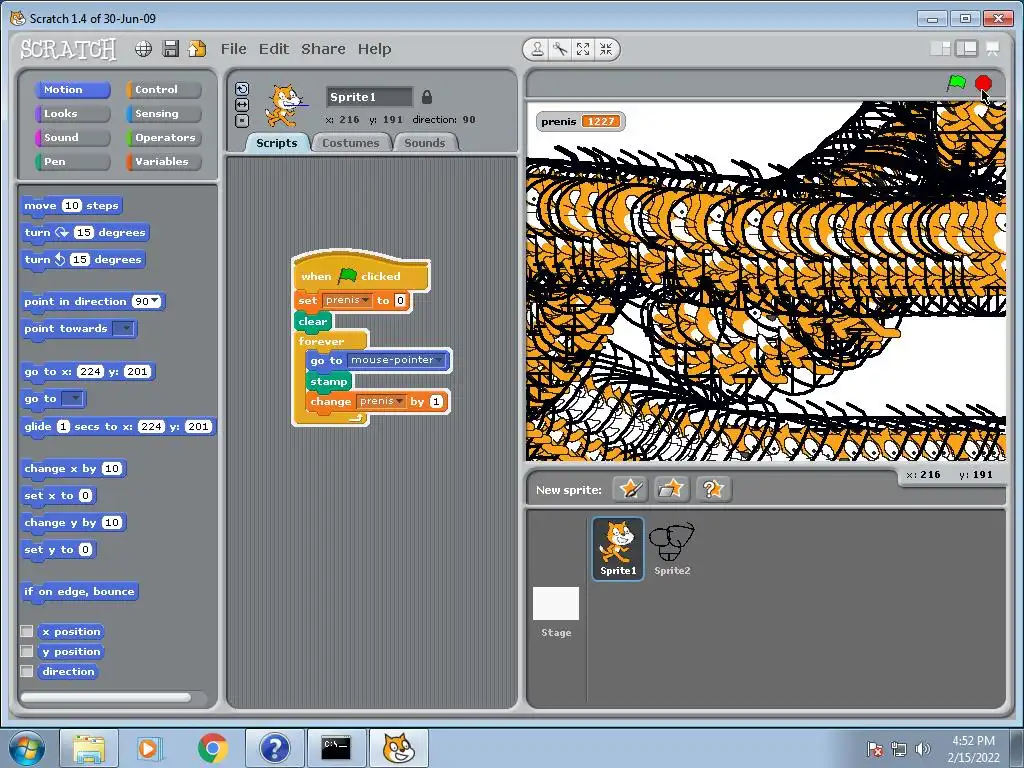Select the Variables blocks category
The width and height of the screenshot is (1024, 768).
point(163,162)
